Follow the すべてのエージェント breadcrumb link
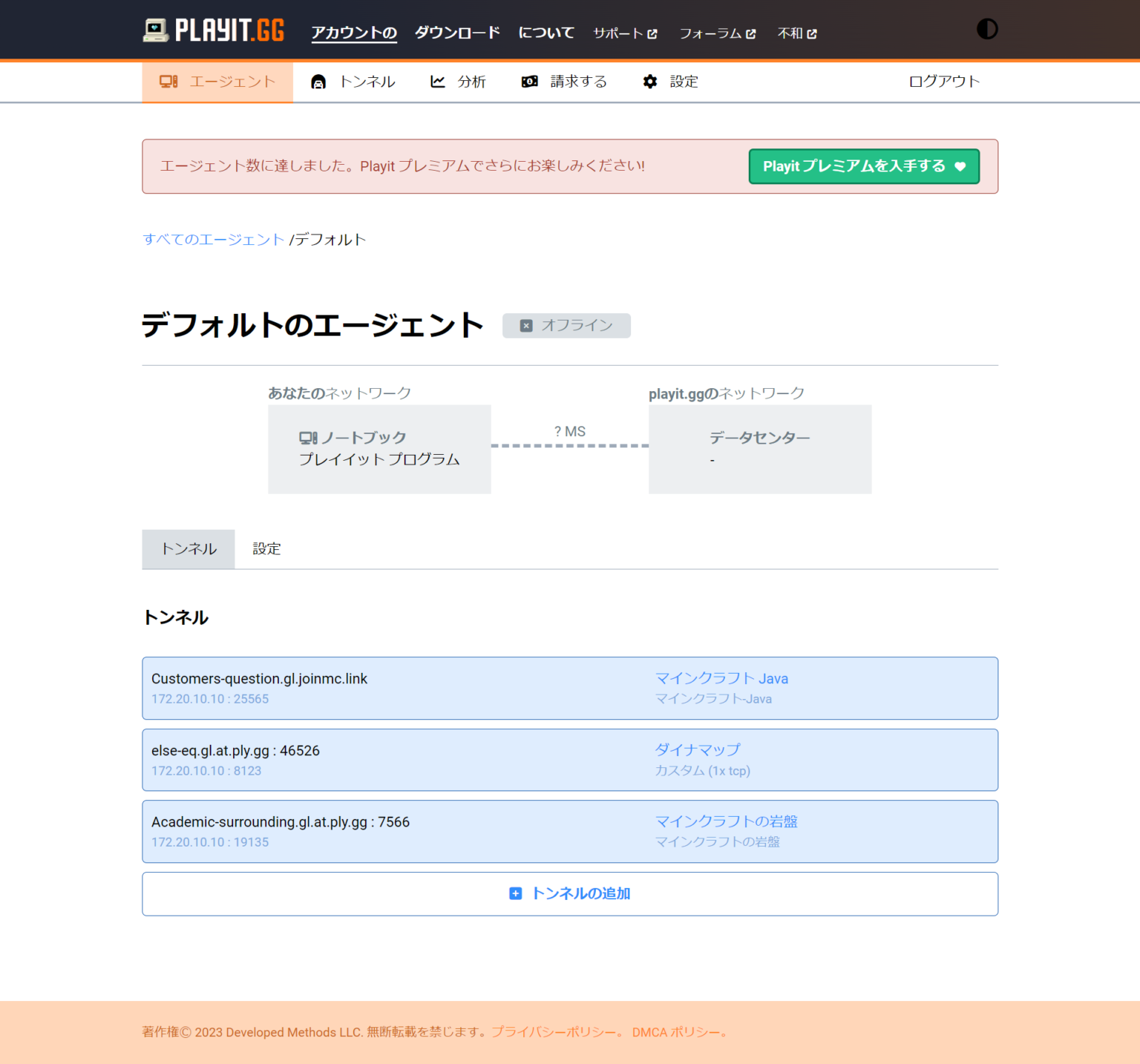 point(213,239)
